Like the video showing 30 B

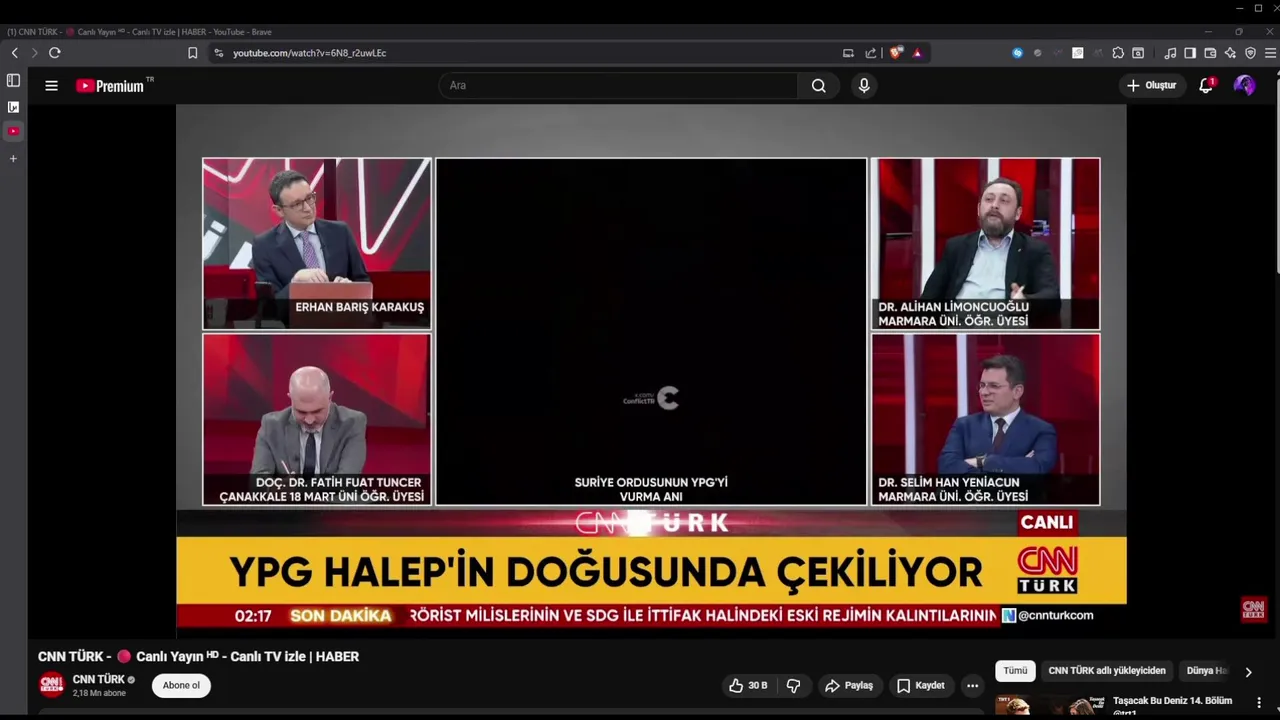[748, 685]
